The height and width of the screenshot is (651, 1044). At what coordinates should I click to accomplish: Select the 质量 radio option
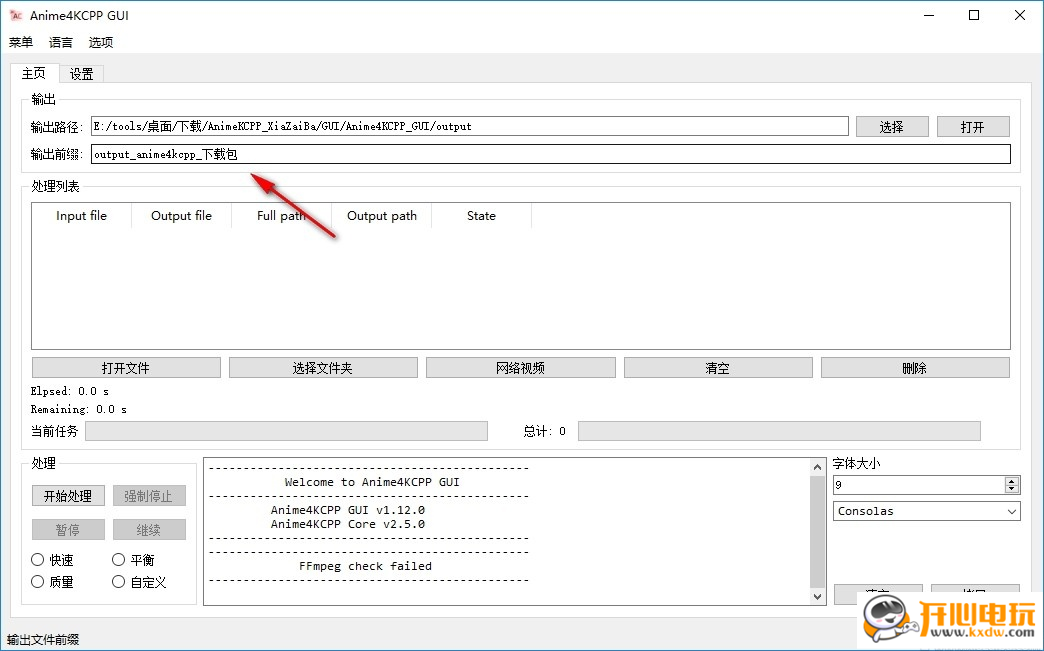point(52,582)
